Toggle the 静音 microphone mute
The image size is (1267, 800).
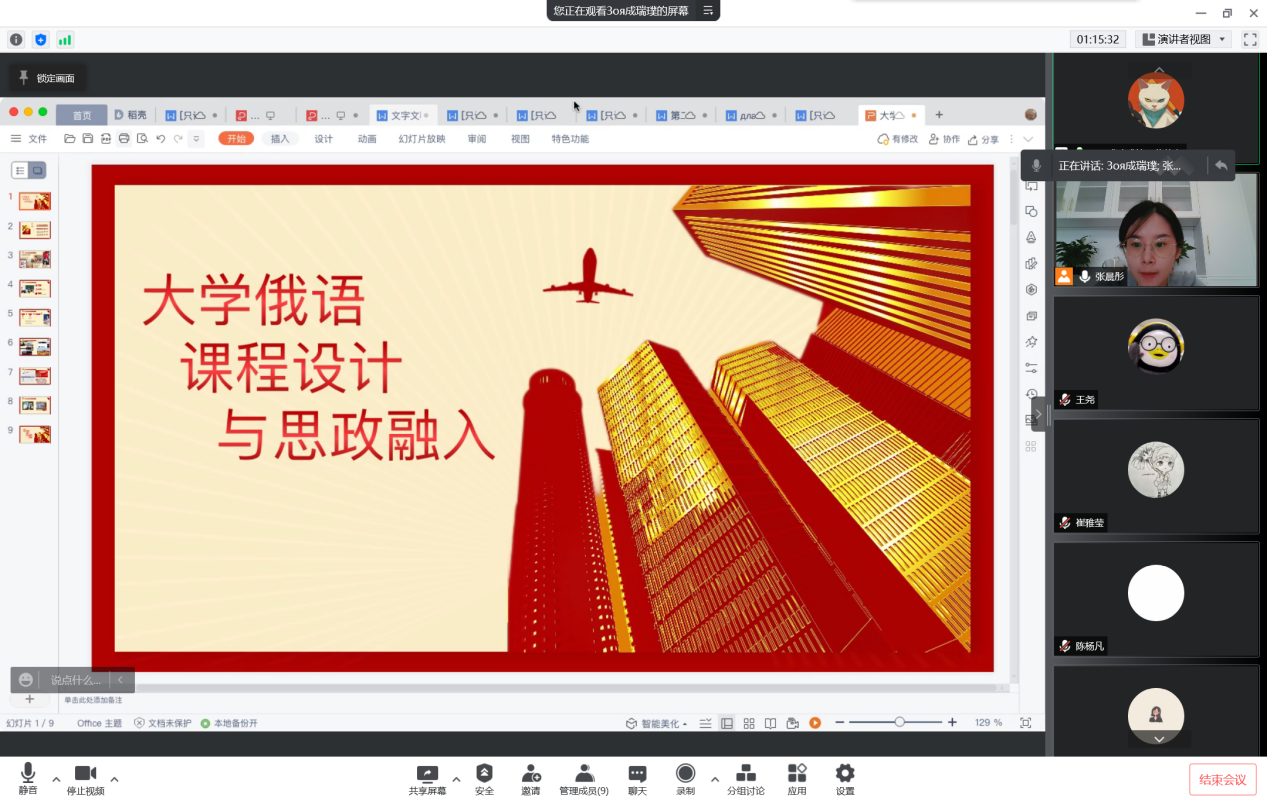click(28, 774)
